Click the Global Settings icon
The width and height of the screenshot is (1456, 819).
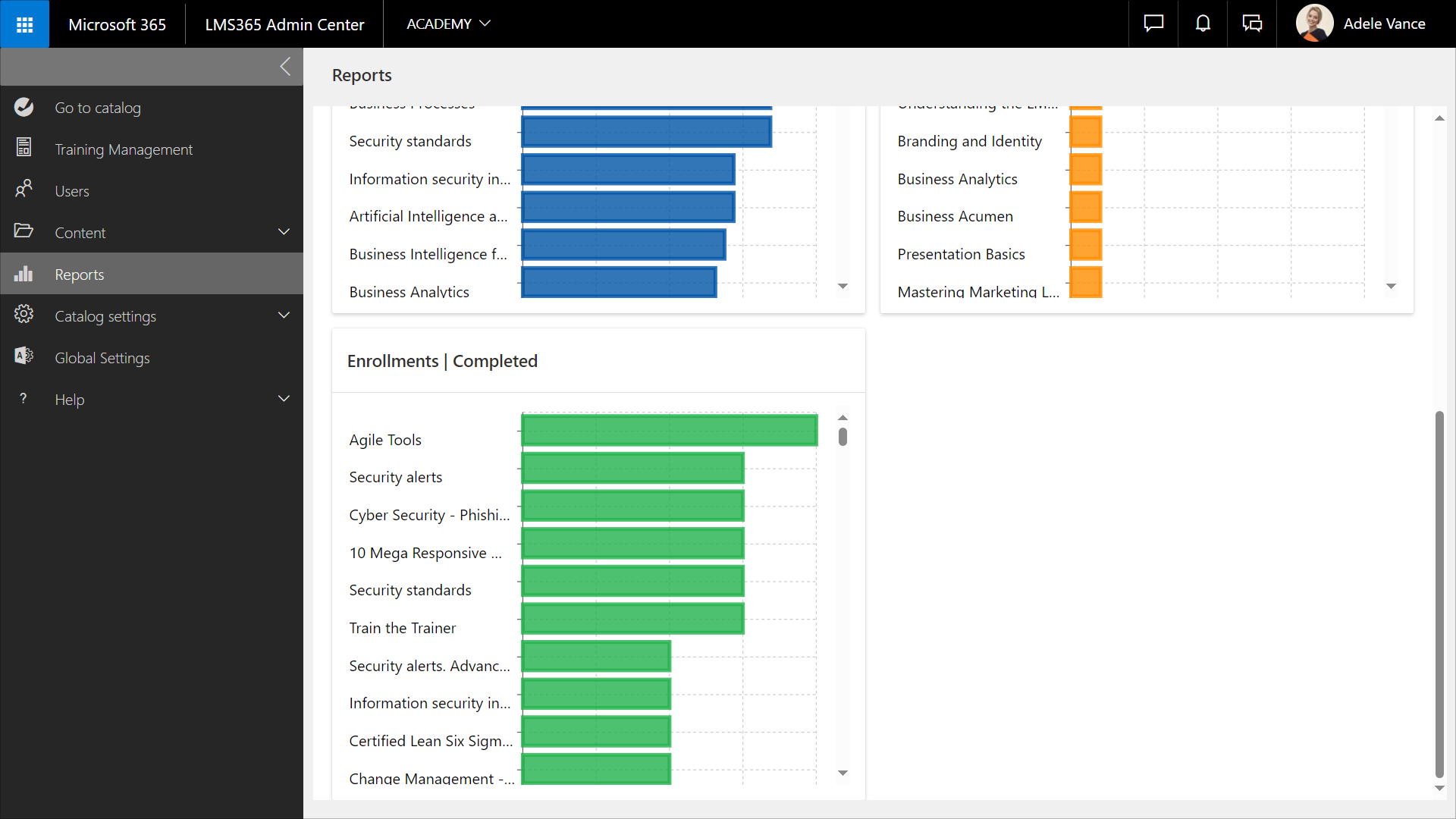[24, 356]
